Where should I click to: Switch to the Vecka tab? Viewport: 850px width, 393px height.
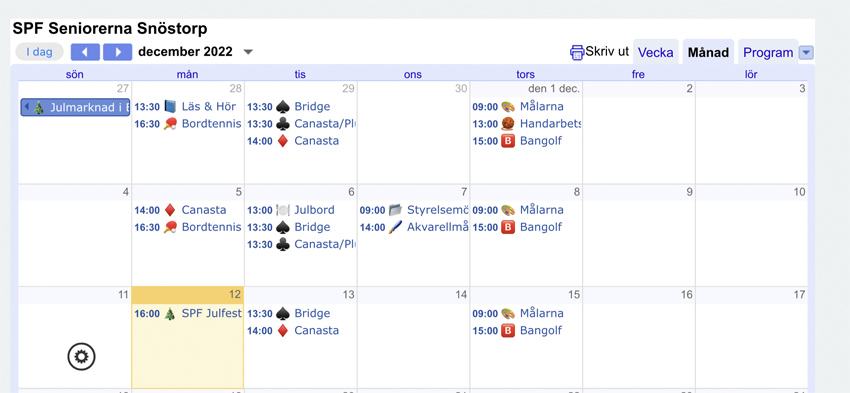click(x=655, y=53)
